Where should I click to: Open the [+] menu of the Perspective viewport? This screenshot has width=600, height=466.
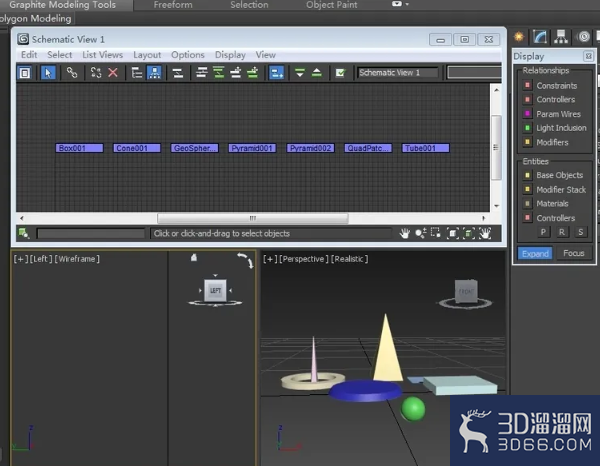(270, 259)
